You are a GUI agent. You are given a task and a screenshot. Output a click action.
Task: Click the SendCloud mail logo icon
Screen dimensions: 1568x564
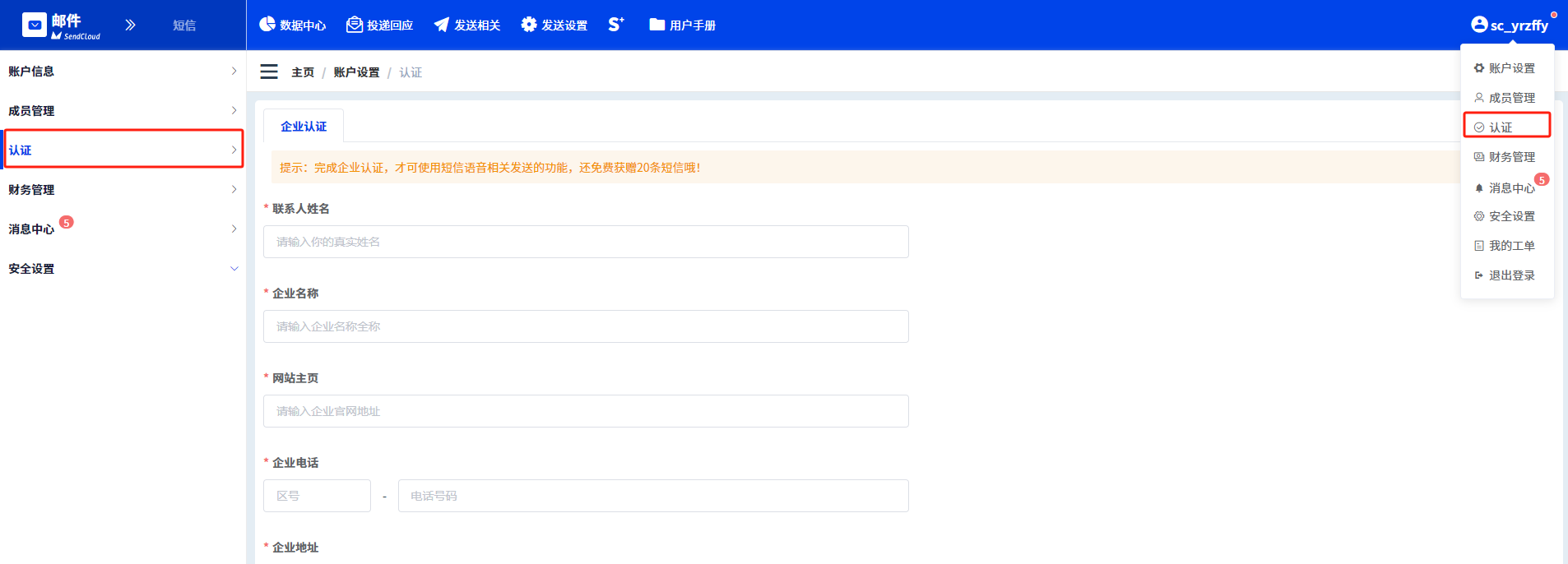tap(34, 25)
